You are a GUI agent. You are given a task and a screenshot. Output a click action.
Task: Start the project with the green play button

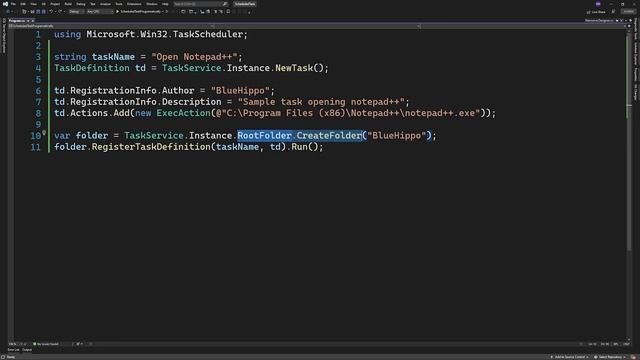point(118,11)
